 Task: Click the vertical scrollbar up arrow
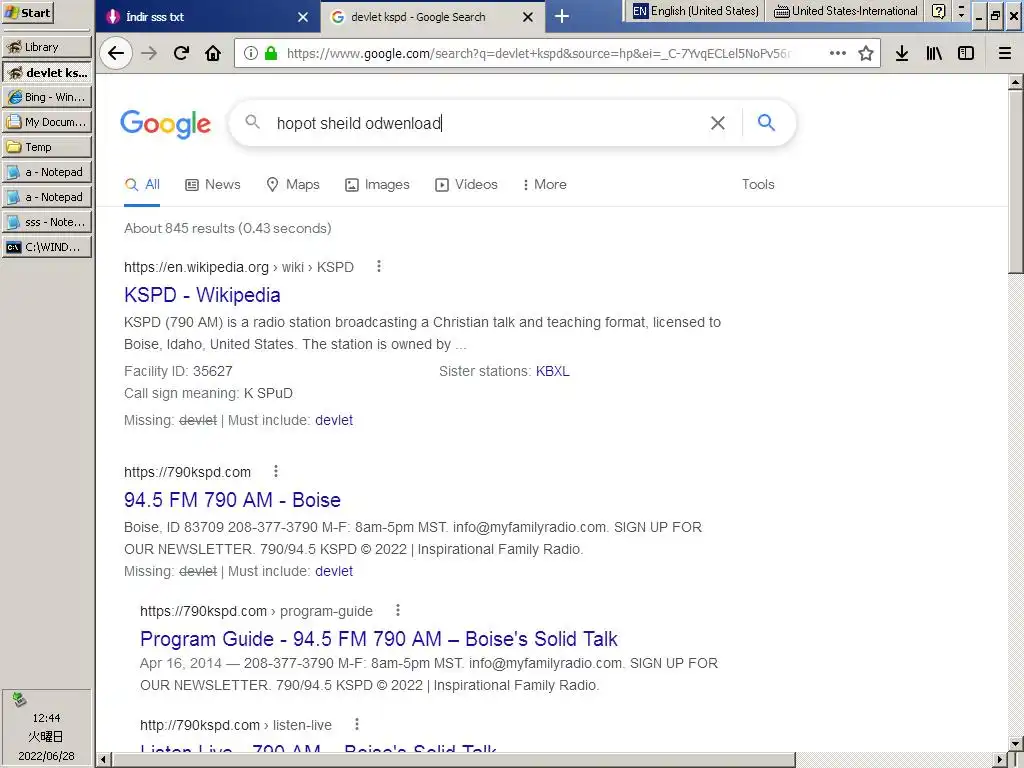click(x=1016, y=83)
